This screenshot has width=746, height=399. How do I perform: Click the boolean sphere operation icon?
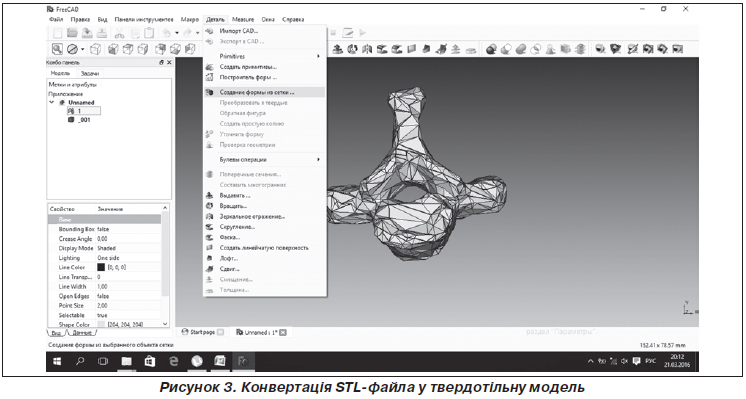coord(491,49)
